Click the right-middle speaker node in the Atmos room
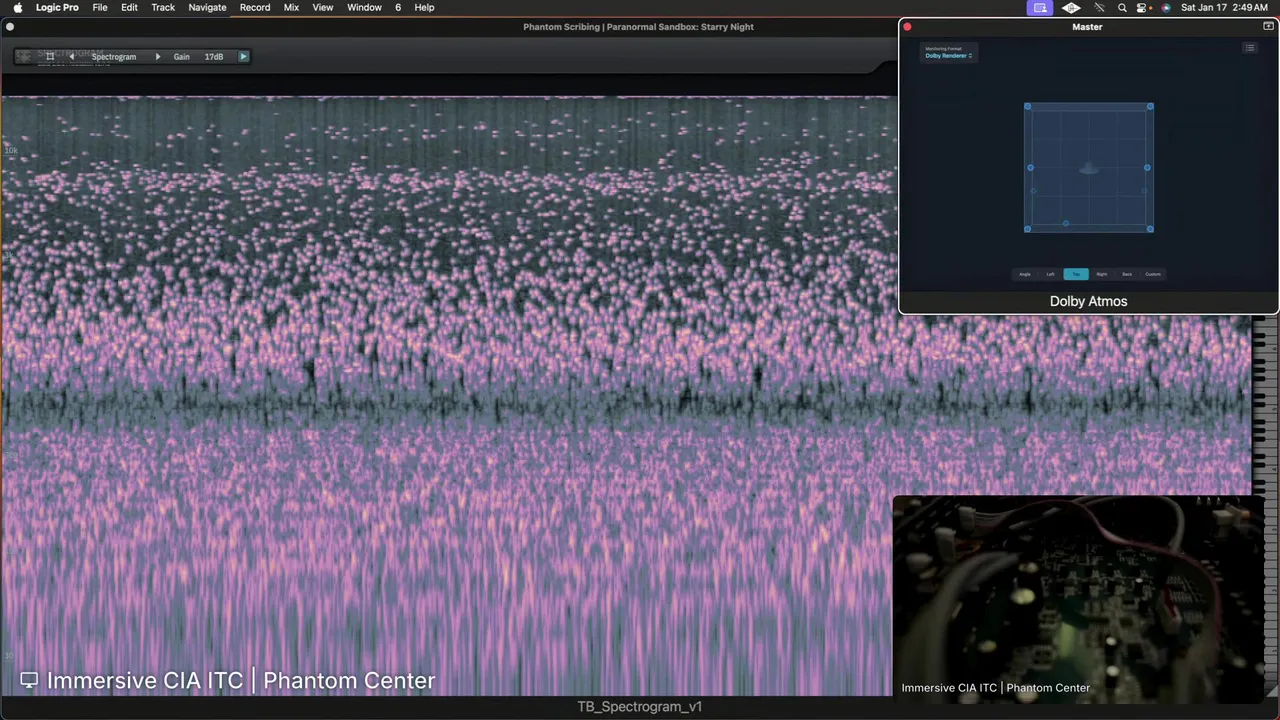1280x720 pixels. point(1147,168)
